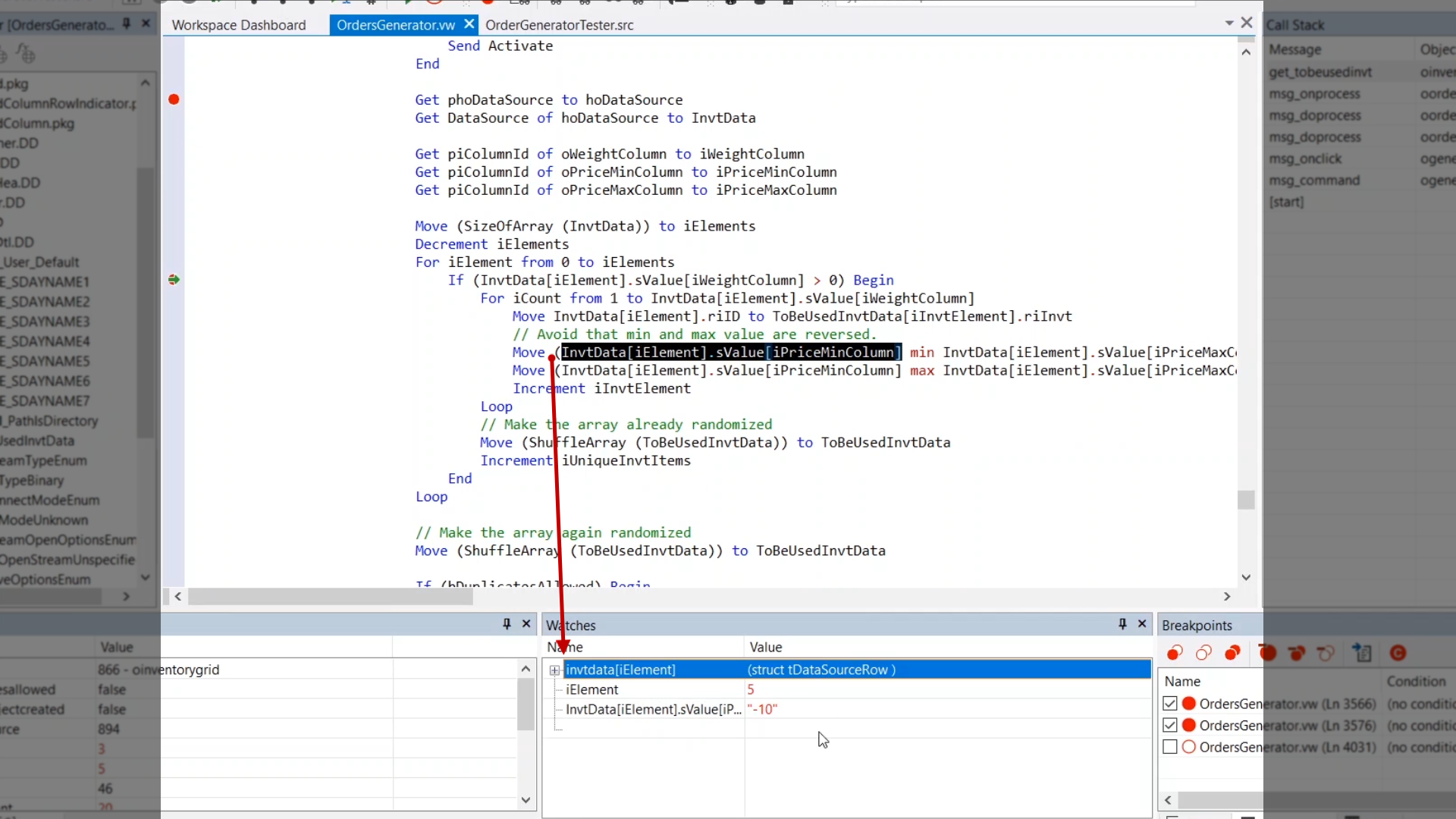
Task: Click the editor vertical scrollbar down arrow
Action: [x=1246, y=578]
